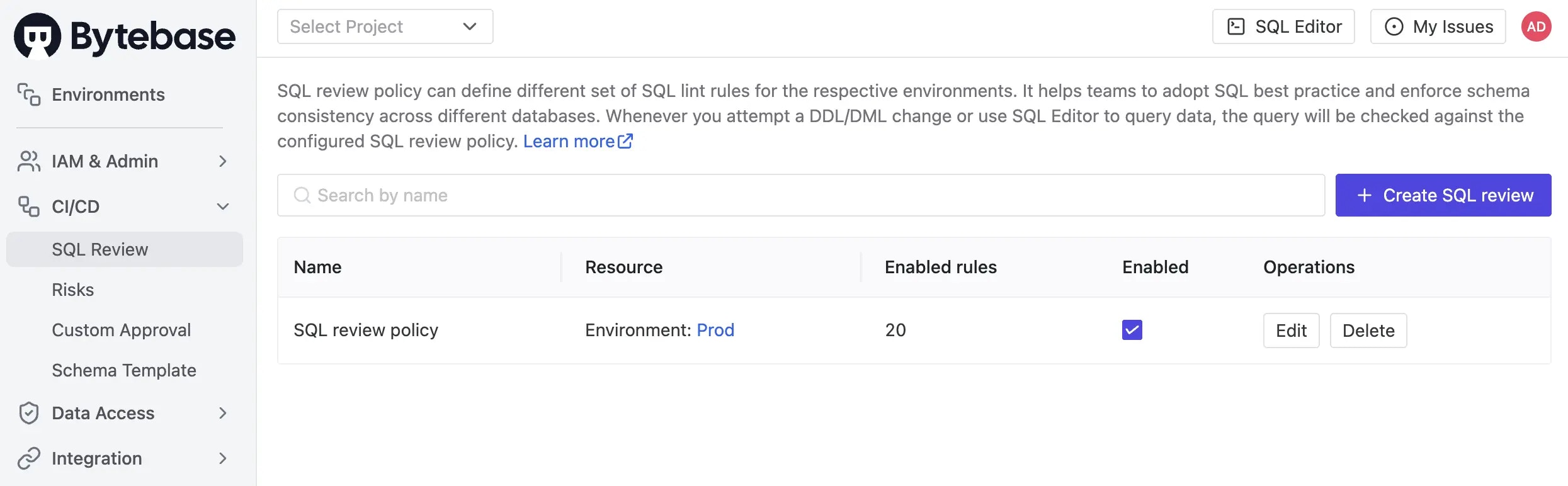Expand the Data Access section chevron

(x=222, y=413)
